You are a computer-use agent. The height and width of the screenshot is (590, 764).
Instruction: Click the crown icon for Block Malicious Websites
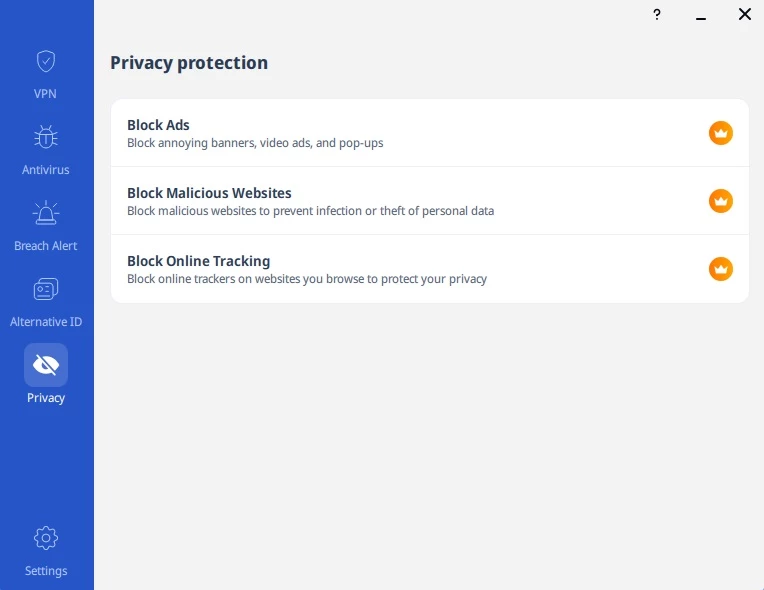click(721, 201)
